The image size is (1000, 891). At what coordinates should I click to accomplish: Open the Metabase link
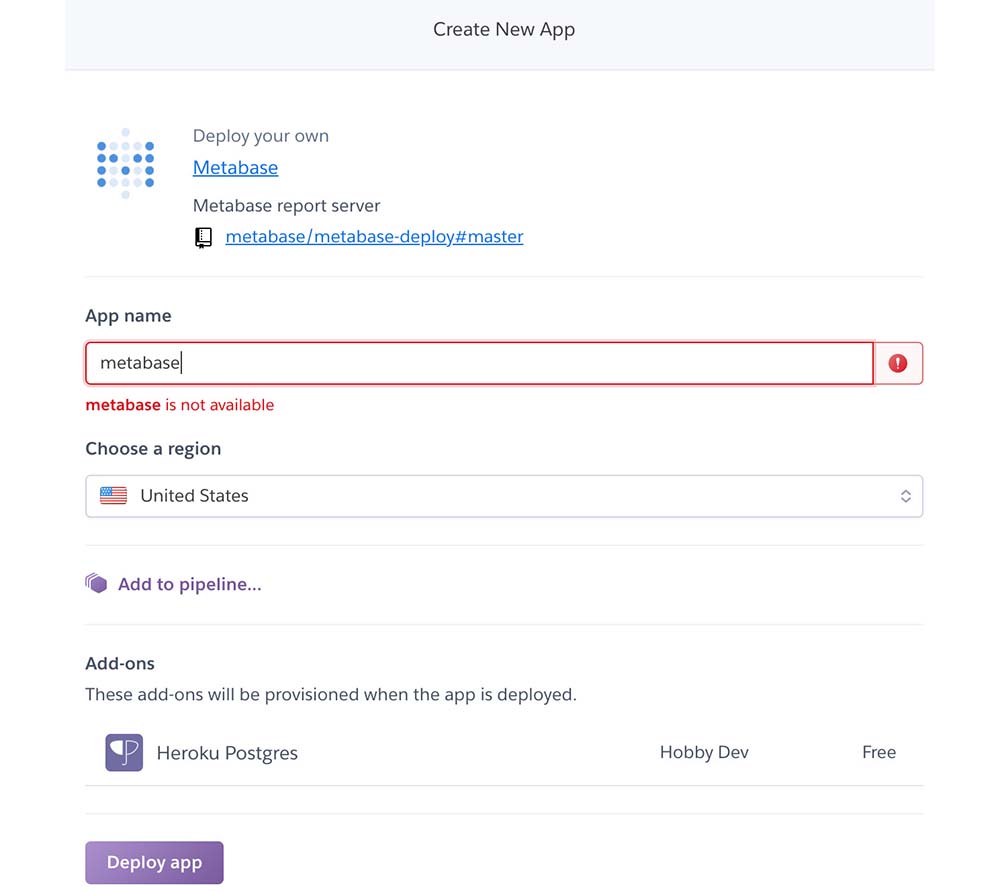coord(235,168)
